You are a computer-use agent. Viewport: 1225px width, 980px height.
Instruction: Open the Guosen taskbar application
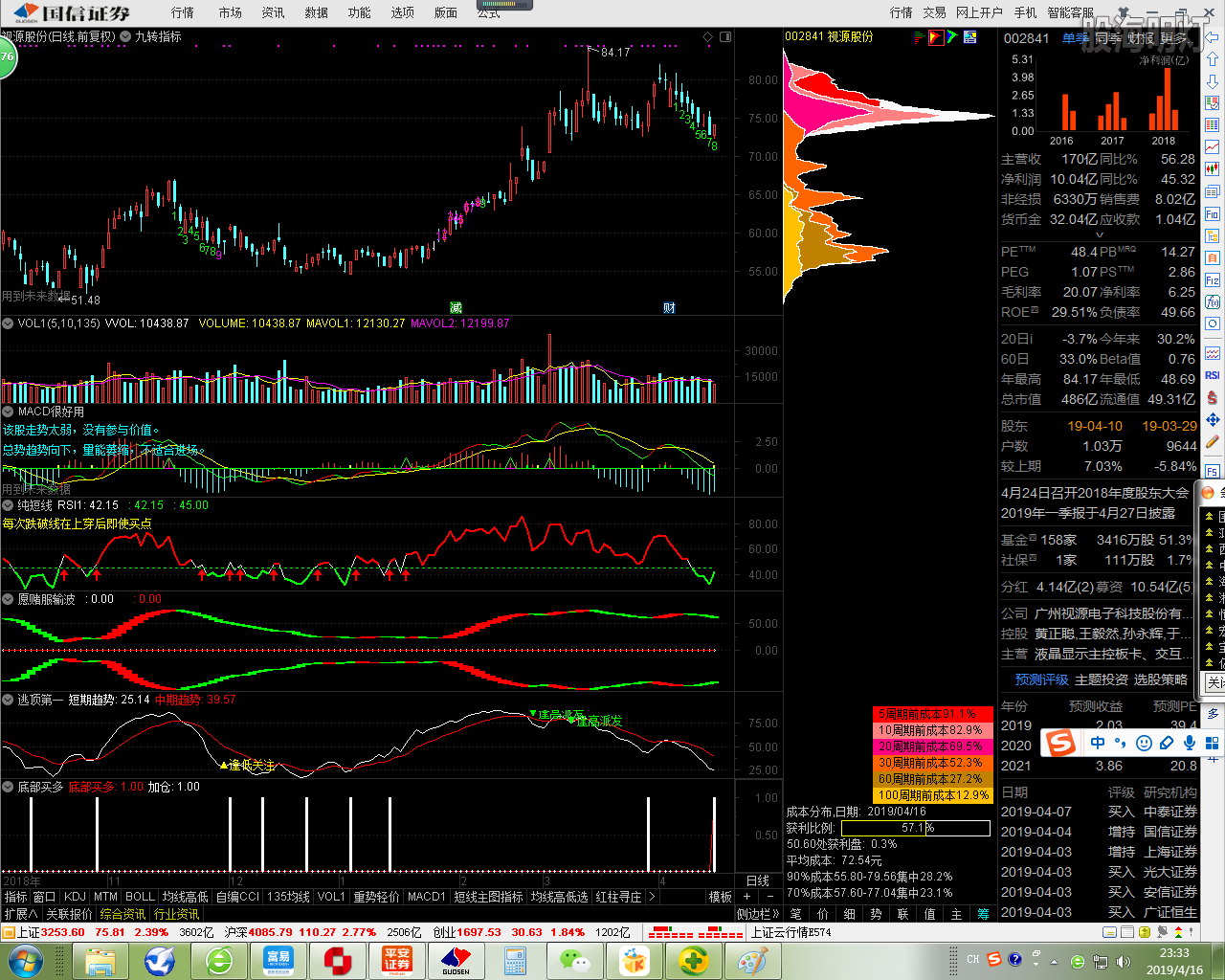point(456,960)
